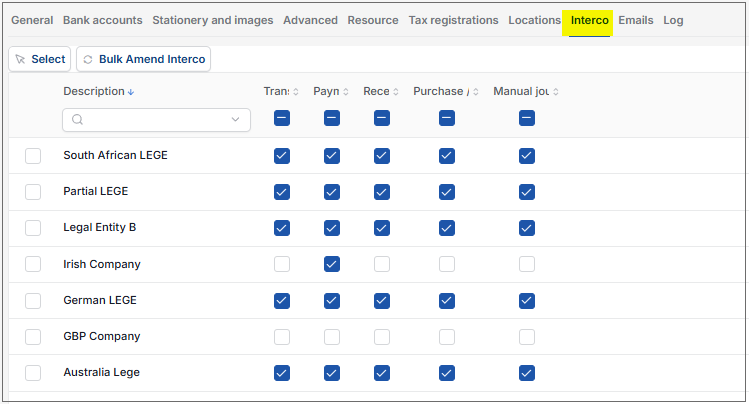
Task: Select the GBP Company row checkbox
Action: (33, 337)
